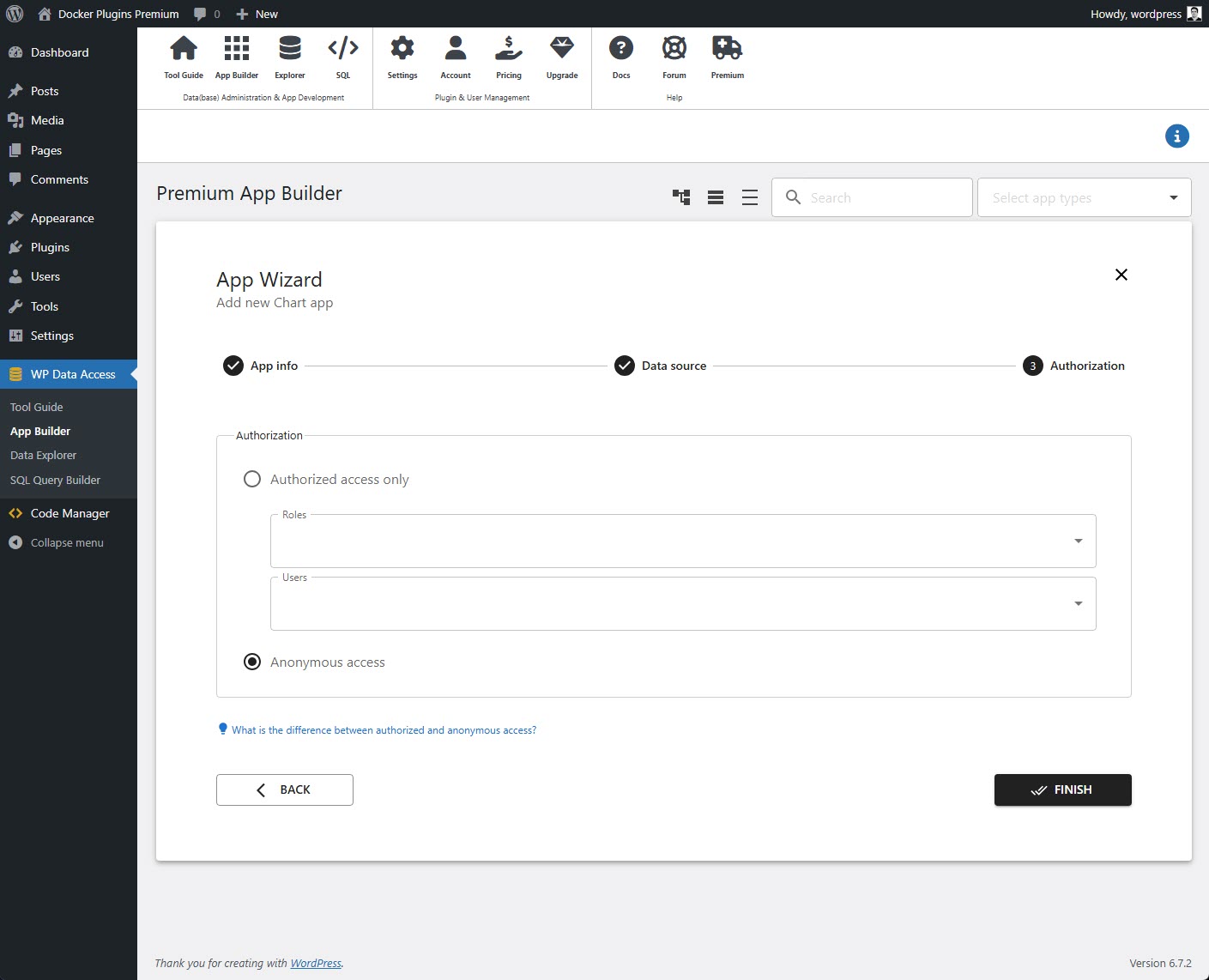Open the Select app types dropdown

tap(1084, 197)
